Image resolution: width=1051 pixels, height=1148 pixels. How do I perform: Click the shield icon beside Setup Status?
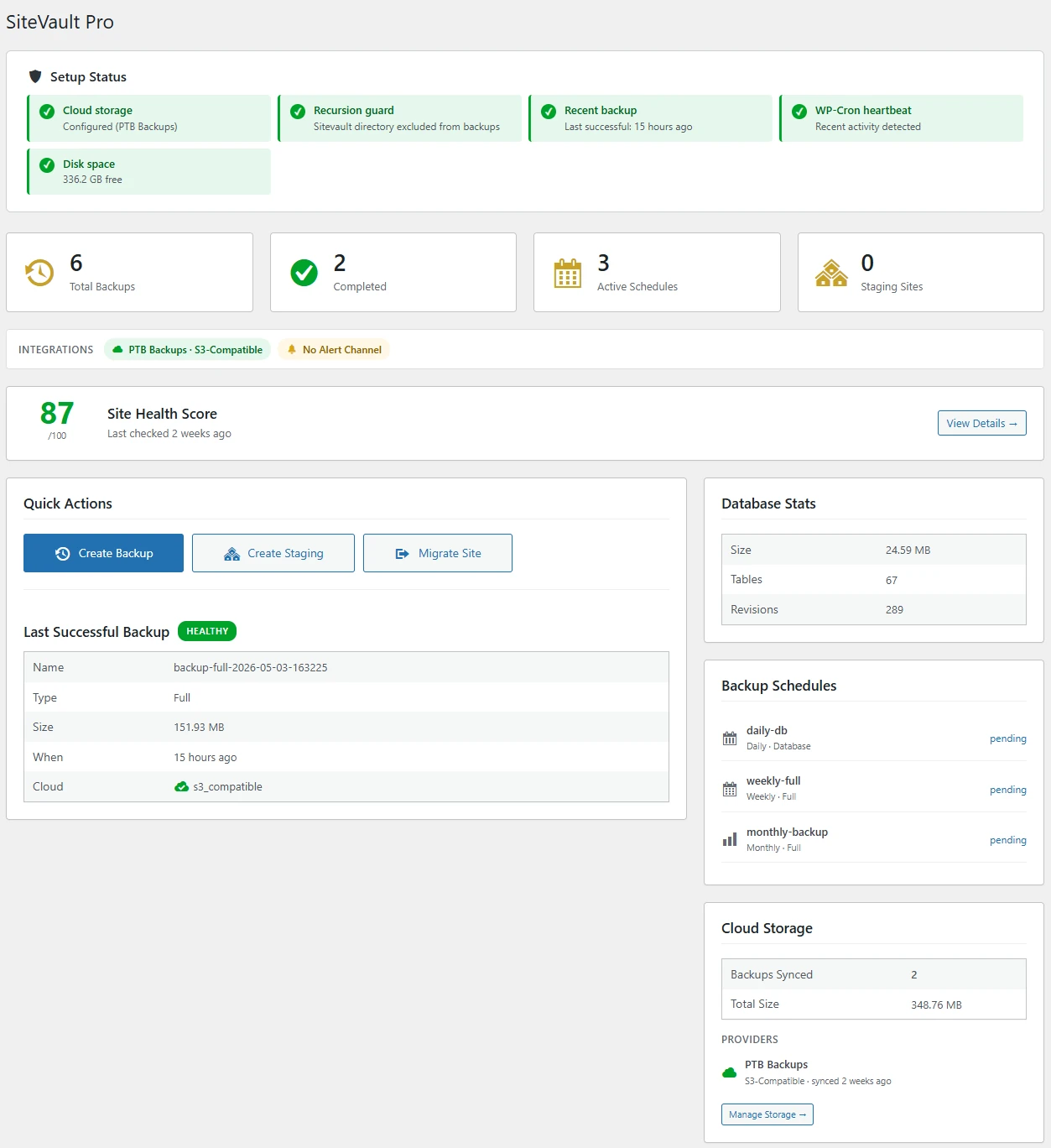tap(35, 76)
